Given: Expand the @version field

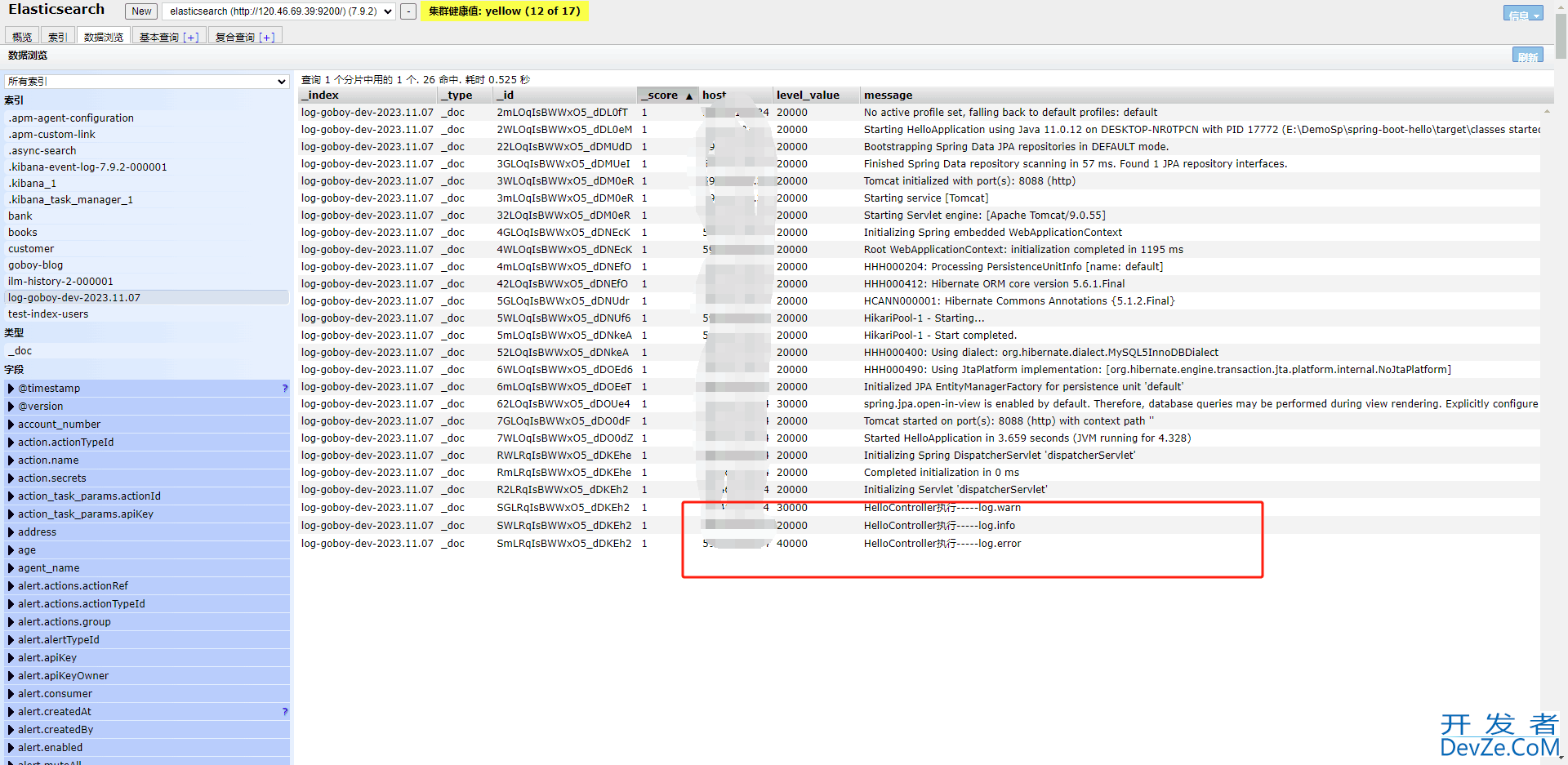Looking at the screenshot, I should (147, 407).
